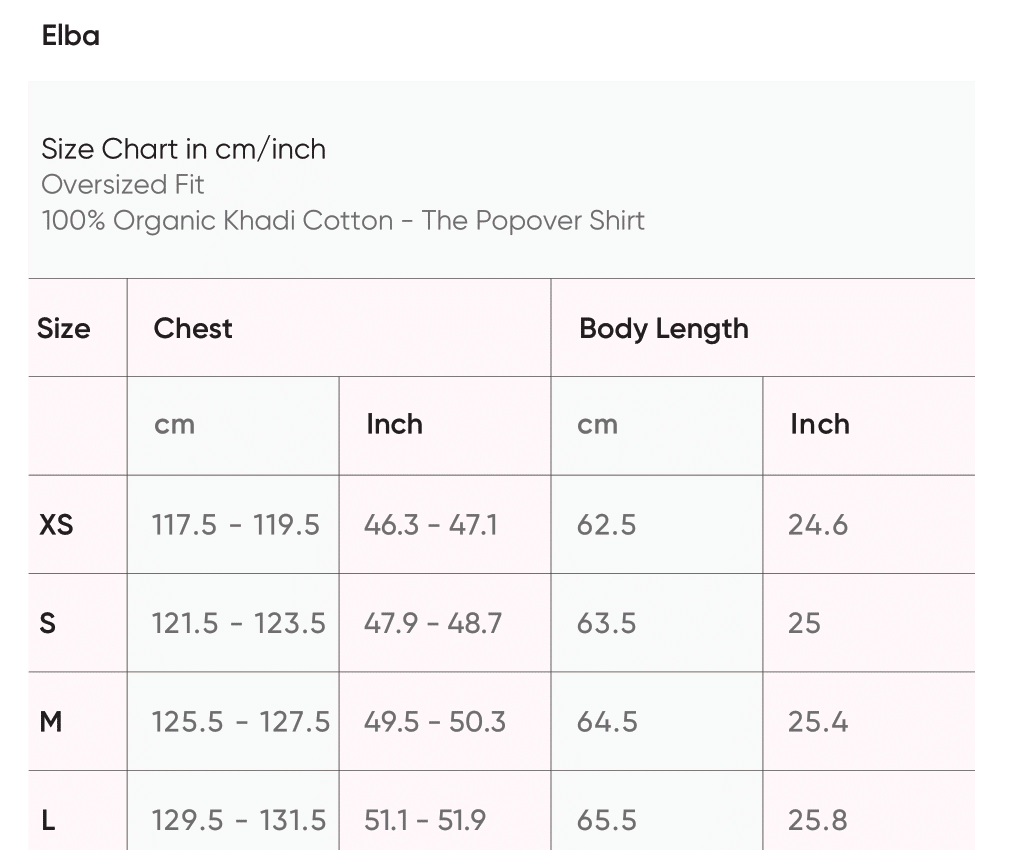Click the Inch subheader under Chest
Screen dimensions: 1012x850
(x=394, y=424)
